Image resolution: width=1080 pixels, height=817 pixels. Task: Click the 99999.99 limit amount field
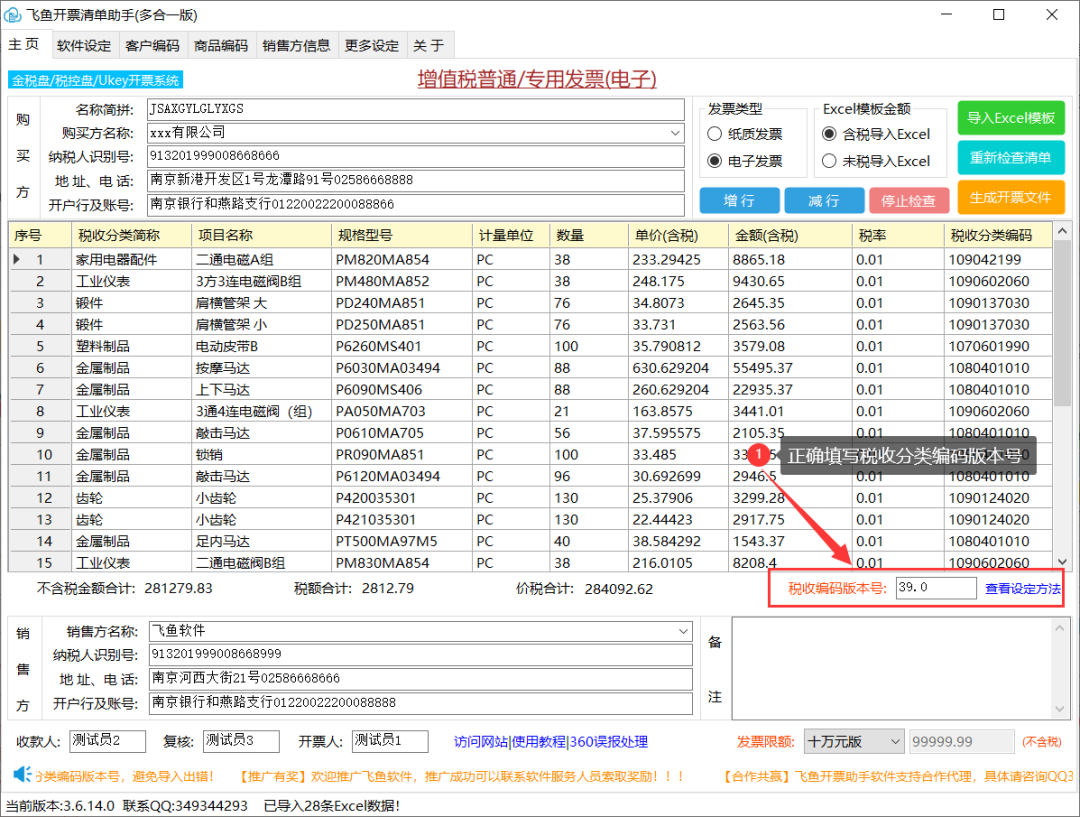[x=962, y=741]
